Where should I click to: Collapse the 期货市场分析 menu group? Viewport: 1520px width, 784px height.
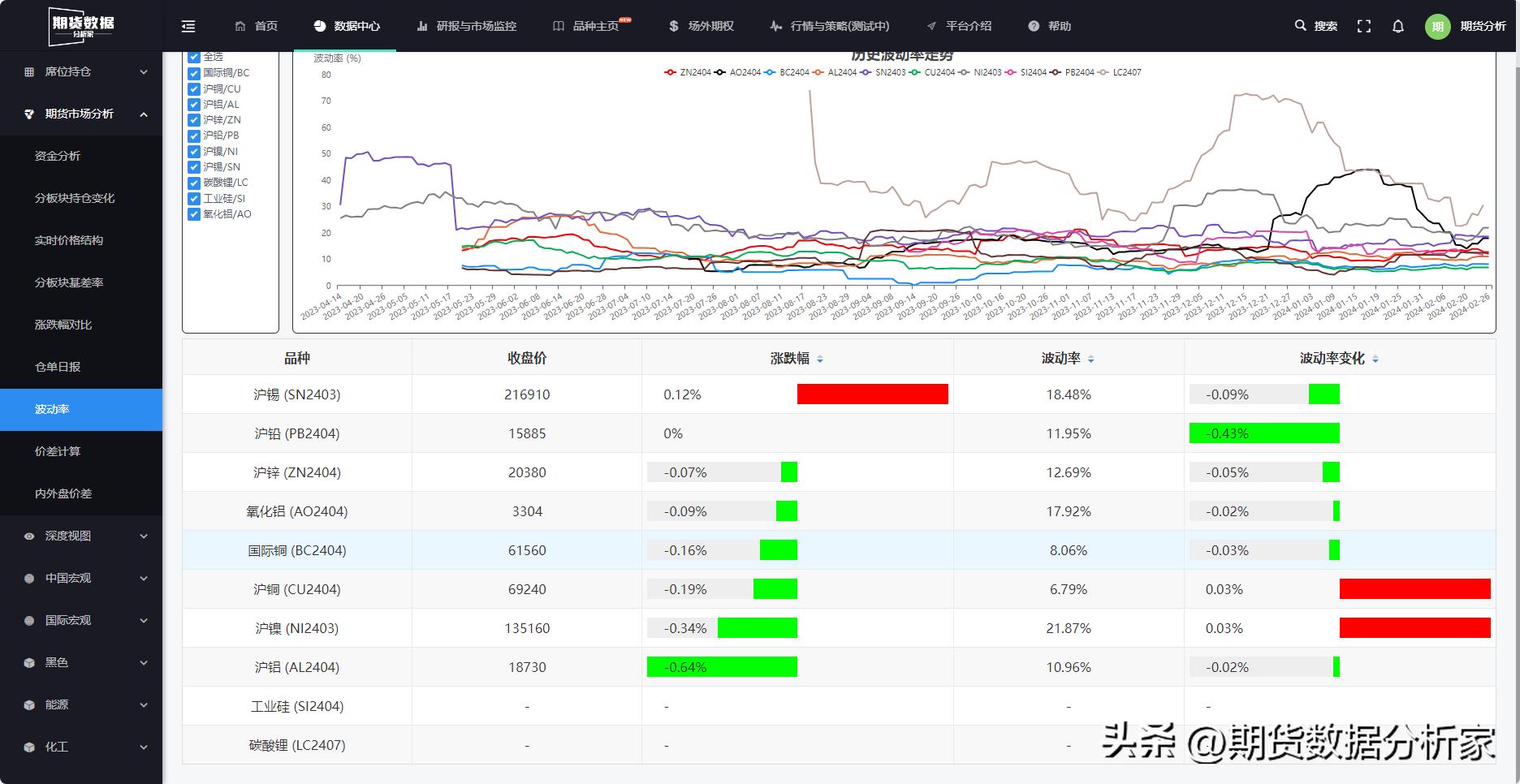pyautogui.click(x=81, y=114)
